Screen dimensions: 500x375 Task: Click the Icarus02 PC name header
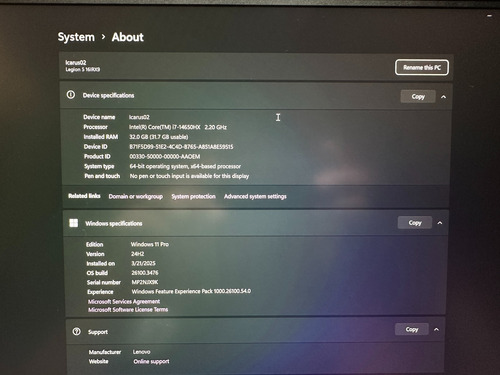[76, 62]
